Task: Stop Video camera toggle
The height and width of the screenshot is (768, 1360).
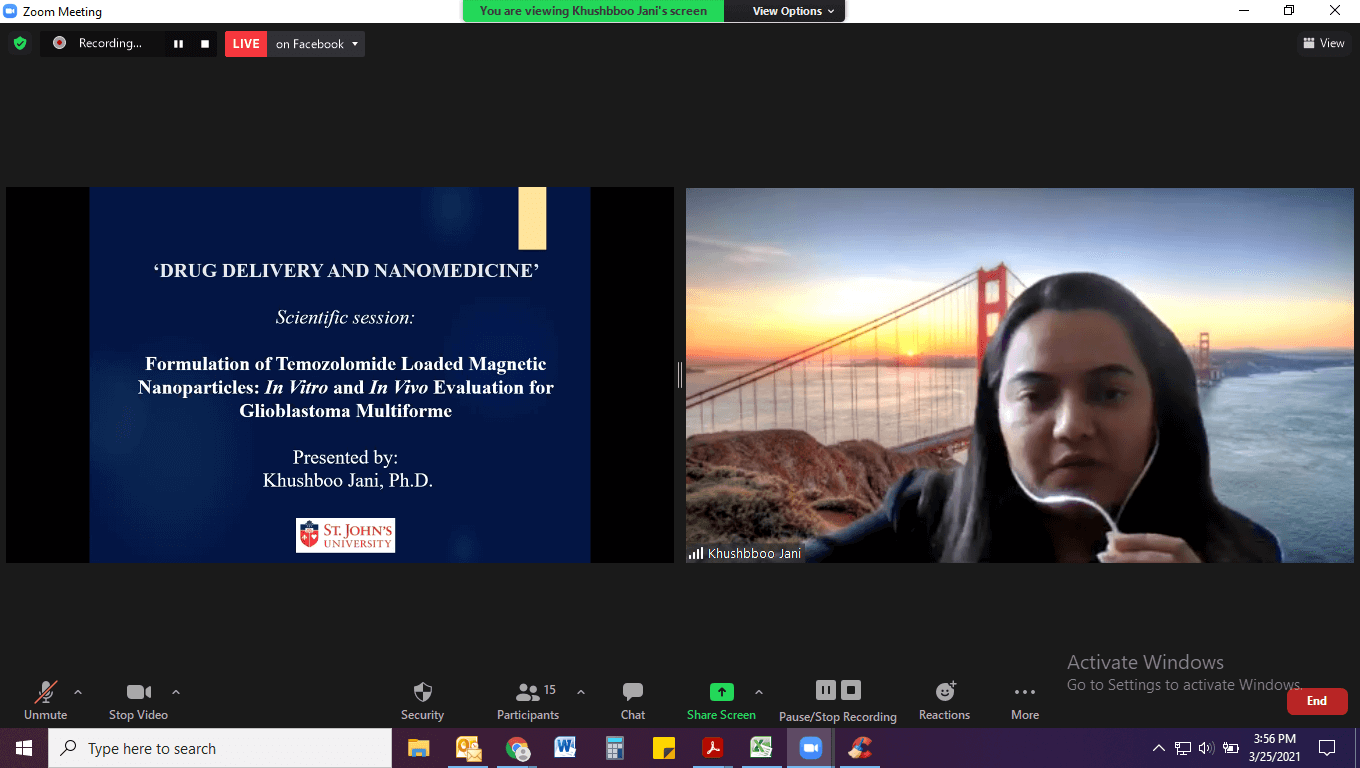Action: [x=138, y=701]
